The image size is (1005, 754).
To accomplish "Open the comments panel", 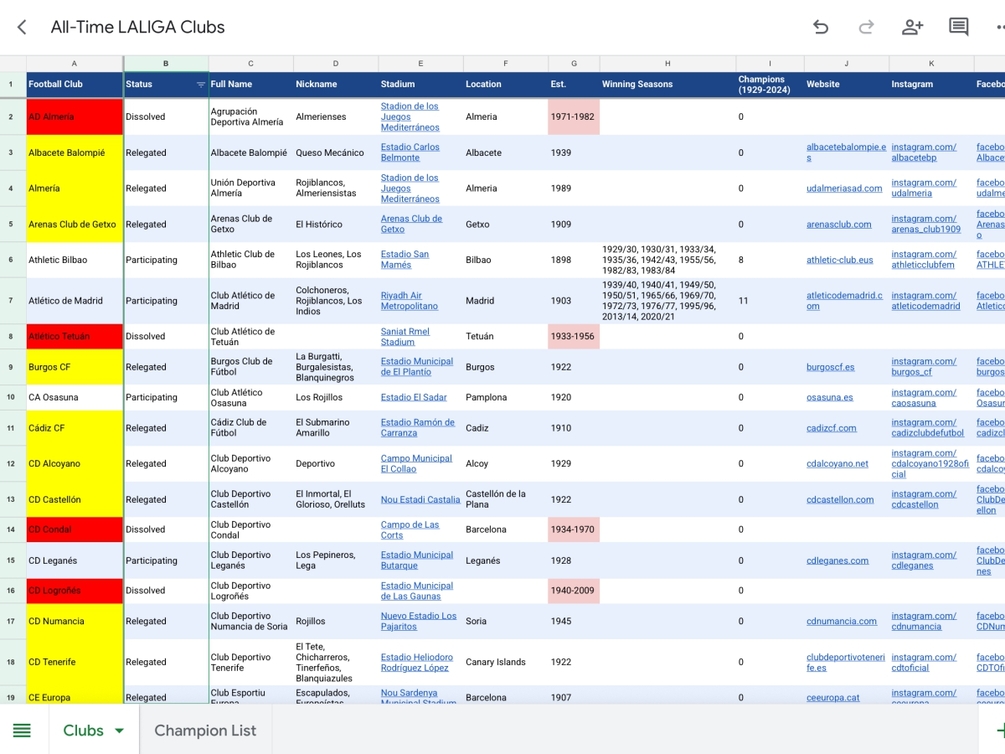I will tap(958, 27).
